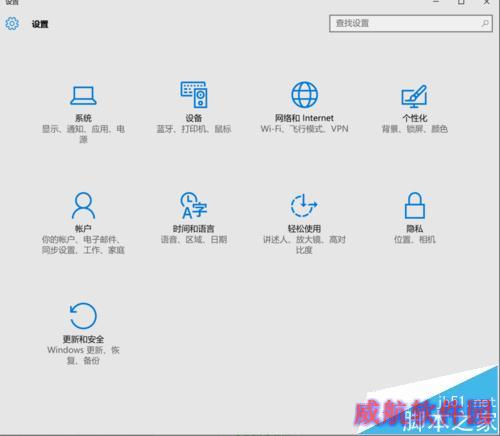This screenshot has width=500, height=436.
Task: Open the 帐户 person icon
Action: (x=83, y=205)
